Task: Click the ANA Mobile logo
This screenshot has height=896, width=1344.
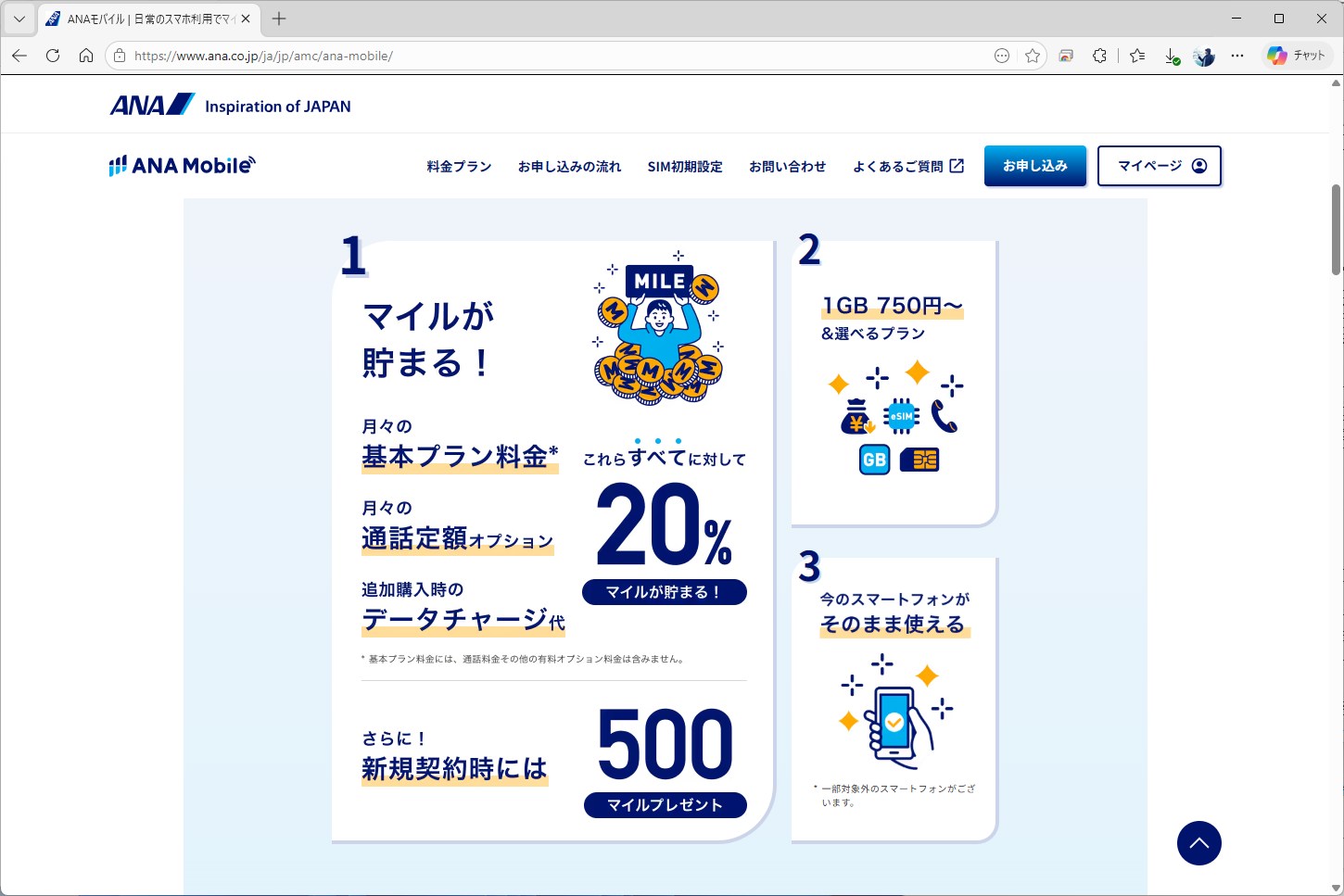Action: click(182, 165)
